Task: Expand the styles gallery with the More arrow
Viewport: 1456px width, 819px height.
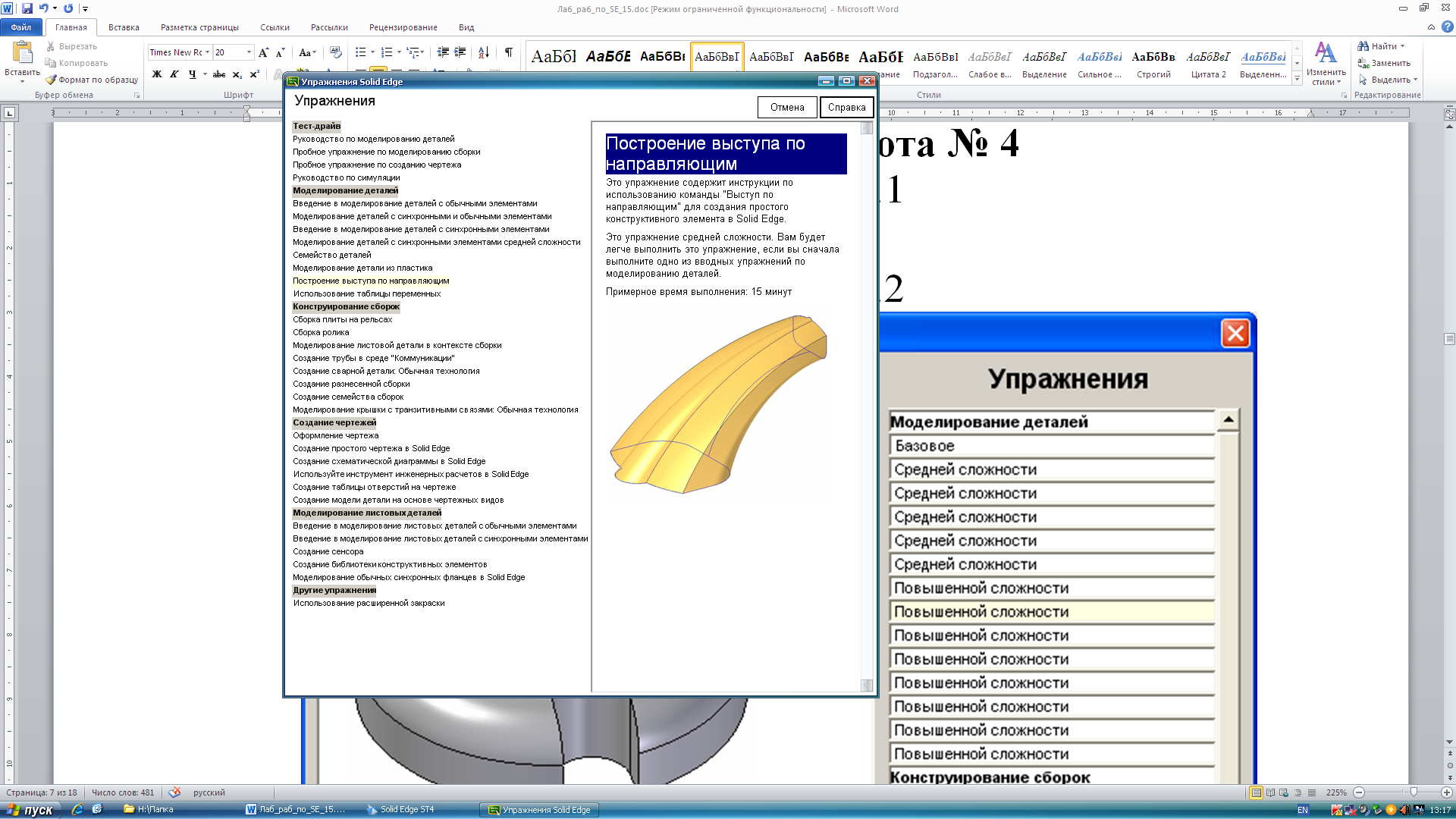Action: point(1298,79)
